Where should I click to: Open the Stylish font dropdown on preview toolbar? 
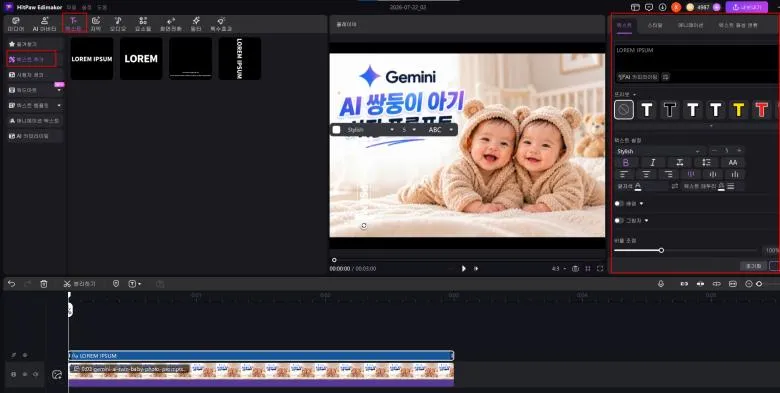pos(370,129)
